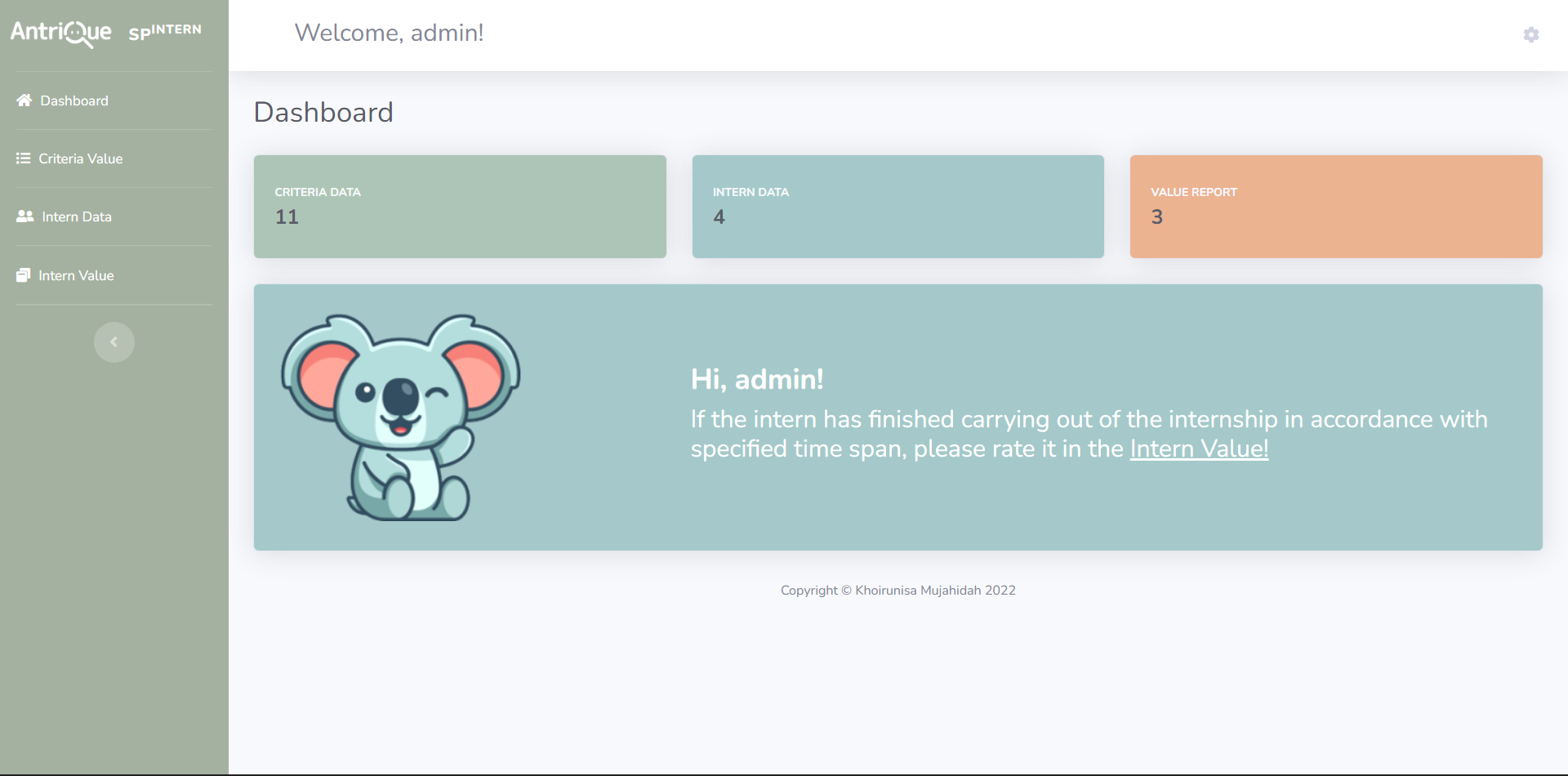
Task: Select the Intern Data card showing 4
Action: coord(898,206)
